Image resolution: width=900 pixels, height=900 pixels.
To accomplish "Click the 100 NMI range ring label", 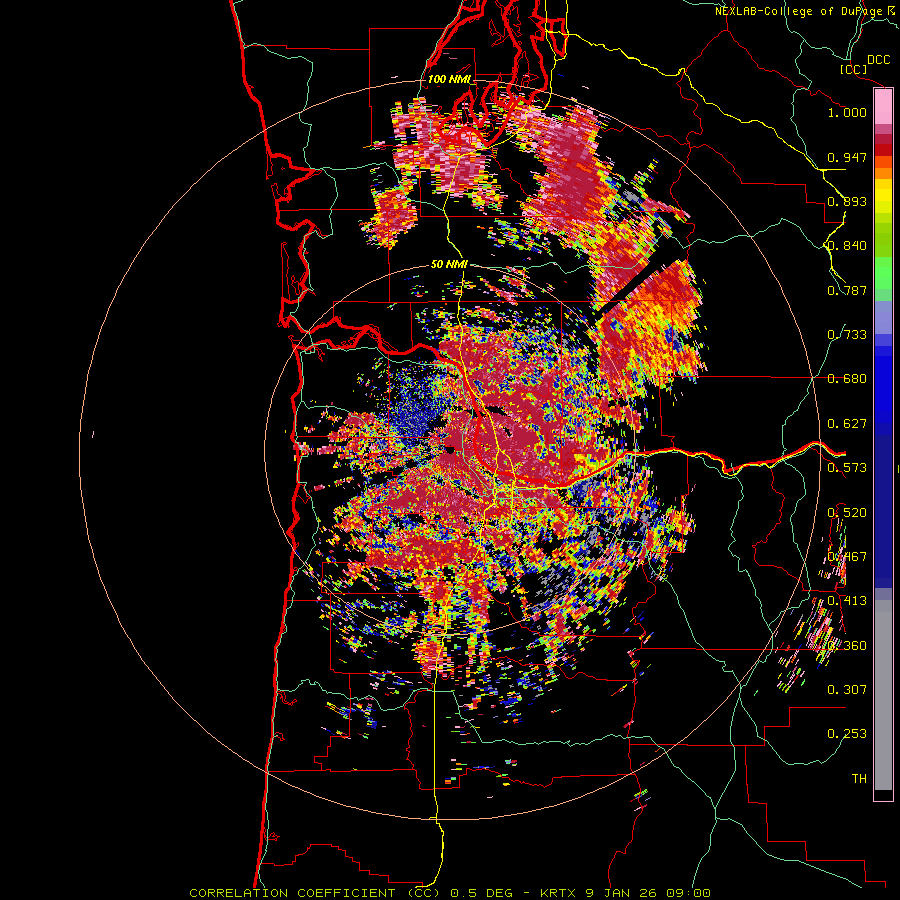I will [x=449, y=79].
